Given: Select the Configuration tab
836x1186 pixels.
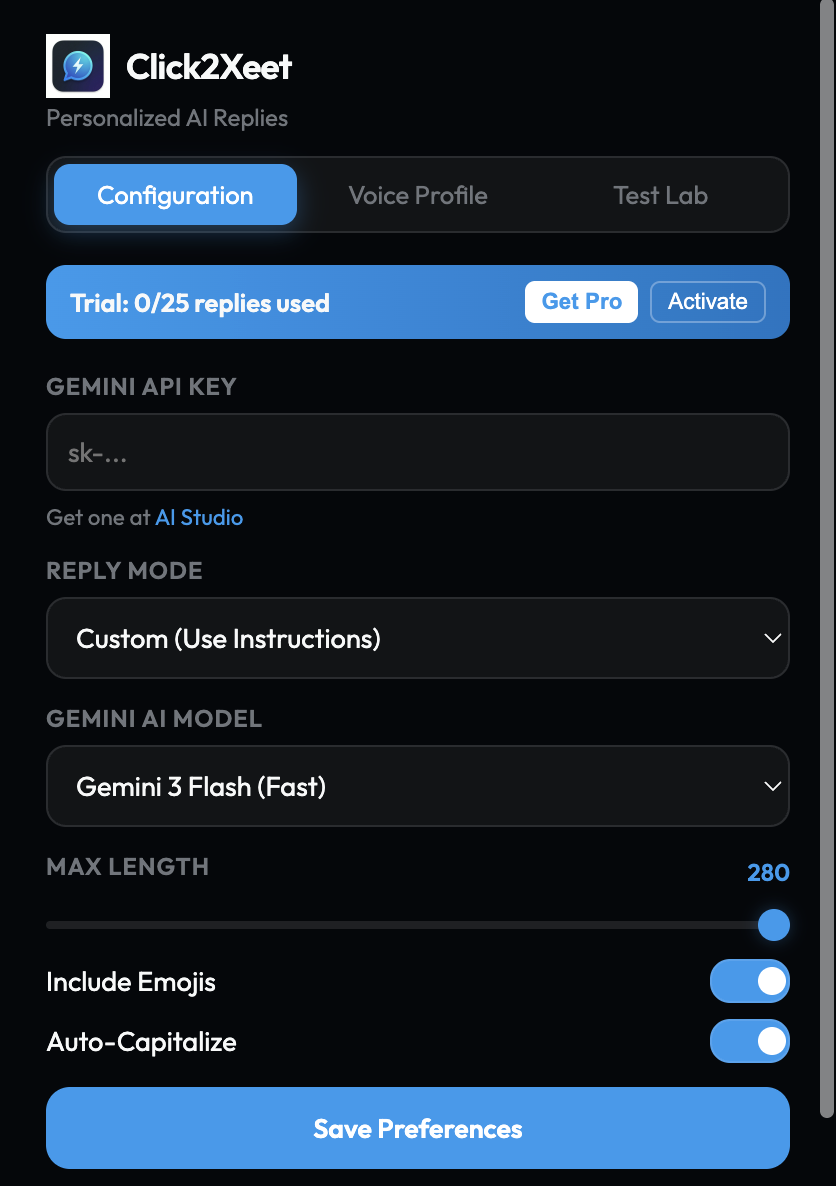Looking at the screenshot, I should pyautogui.click(x=174, y=195).
